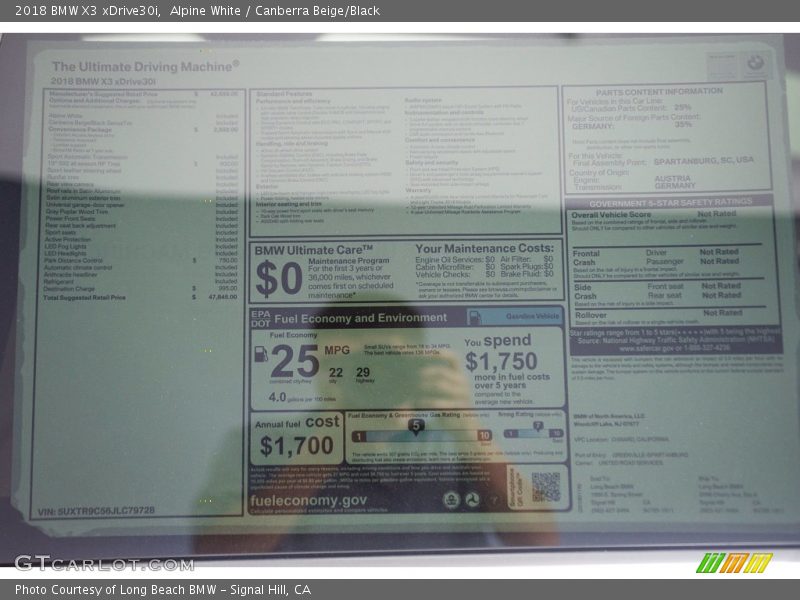Click the 'Power Front Seats' option
This screenshot has width=800, height=600.
[x=70, y=218]
